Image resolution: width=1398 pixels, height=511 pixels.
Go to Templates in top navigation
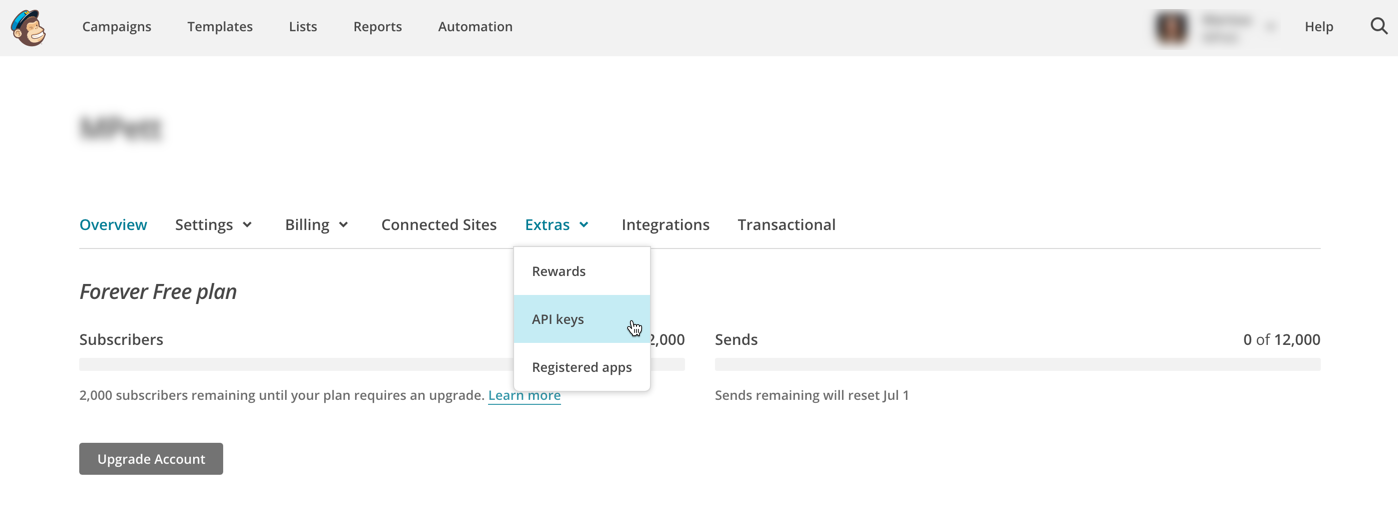point(220,27)
